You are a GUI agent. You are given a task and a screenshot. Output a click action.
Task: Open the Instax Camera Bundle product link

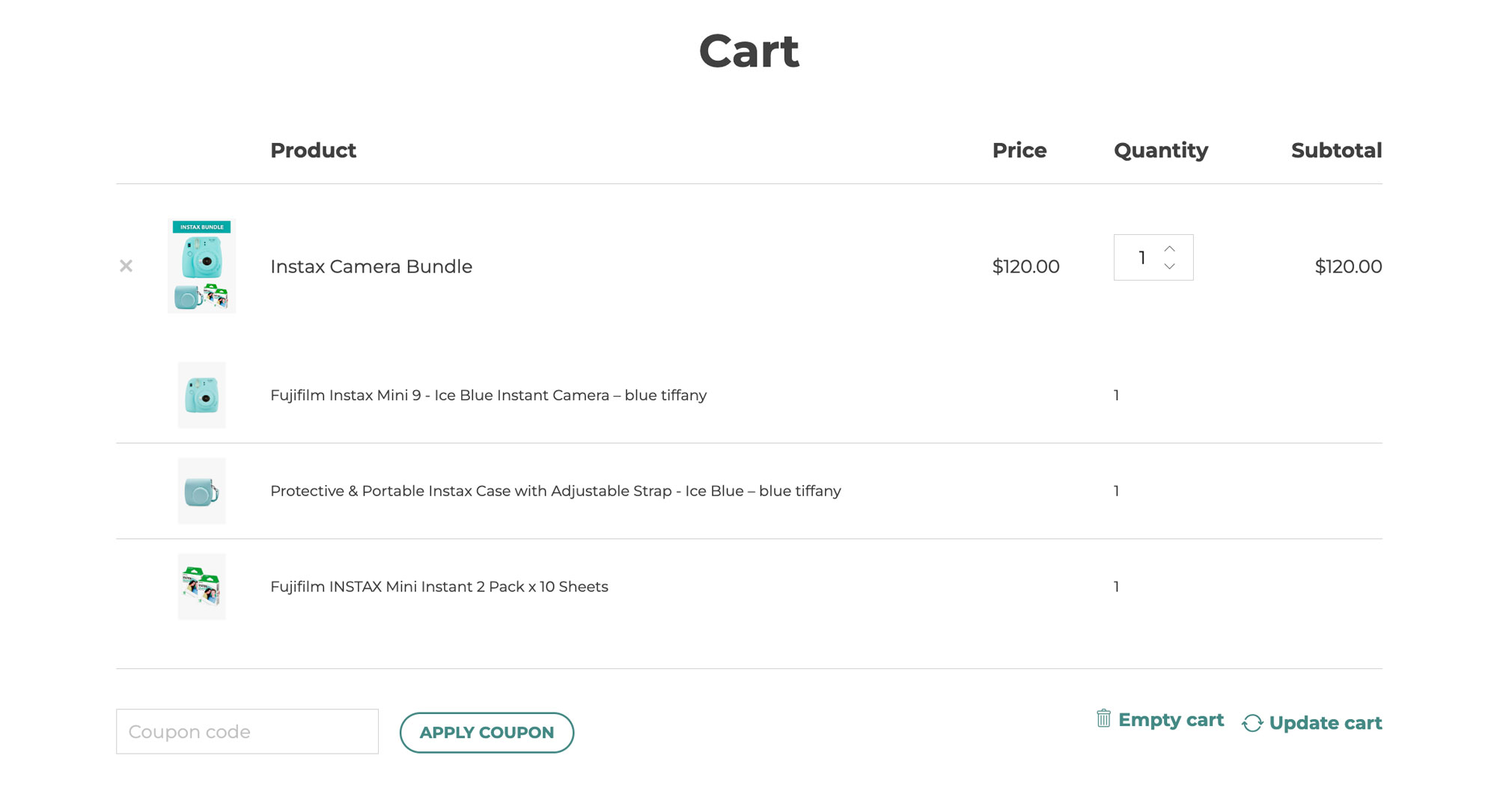(x=371, y=266)
